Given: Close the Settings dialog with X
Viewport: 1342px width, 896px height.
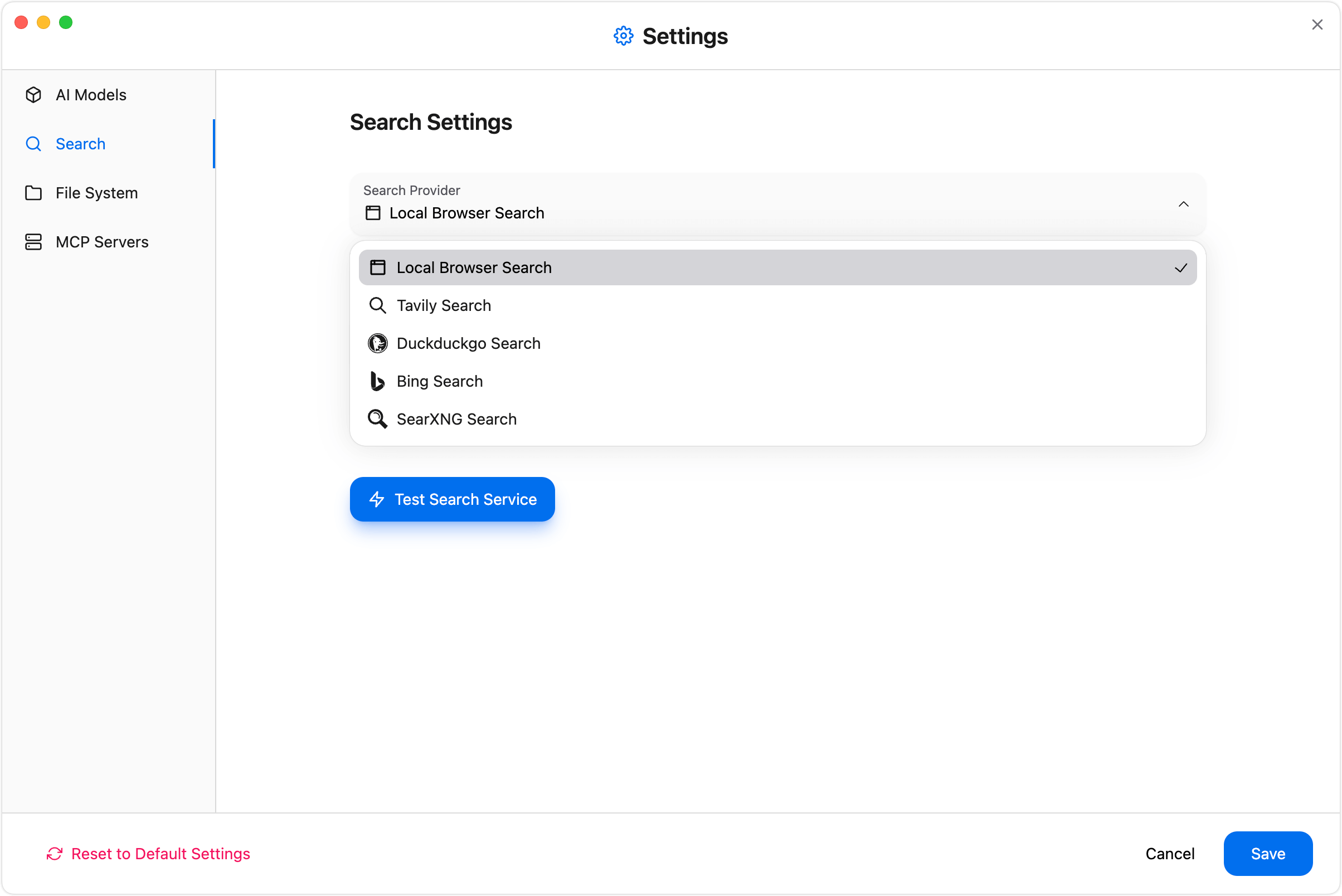Looking at the screenshot, I should click(1317, 25).
